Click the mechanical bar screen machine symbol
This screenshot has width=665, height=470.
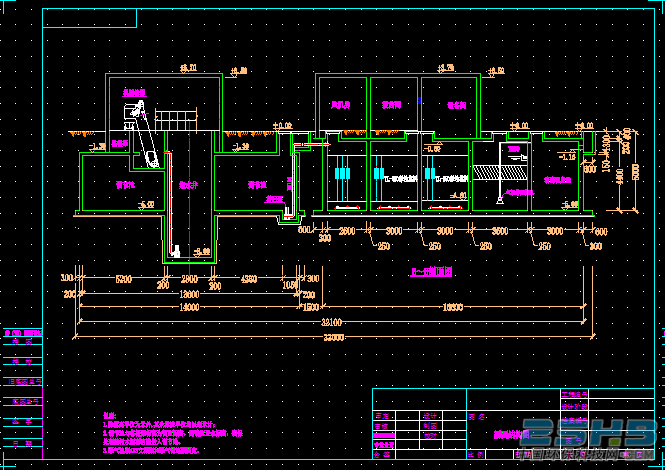pos(140,135)
